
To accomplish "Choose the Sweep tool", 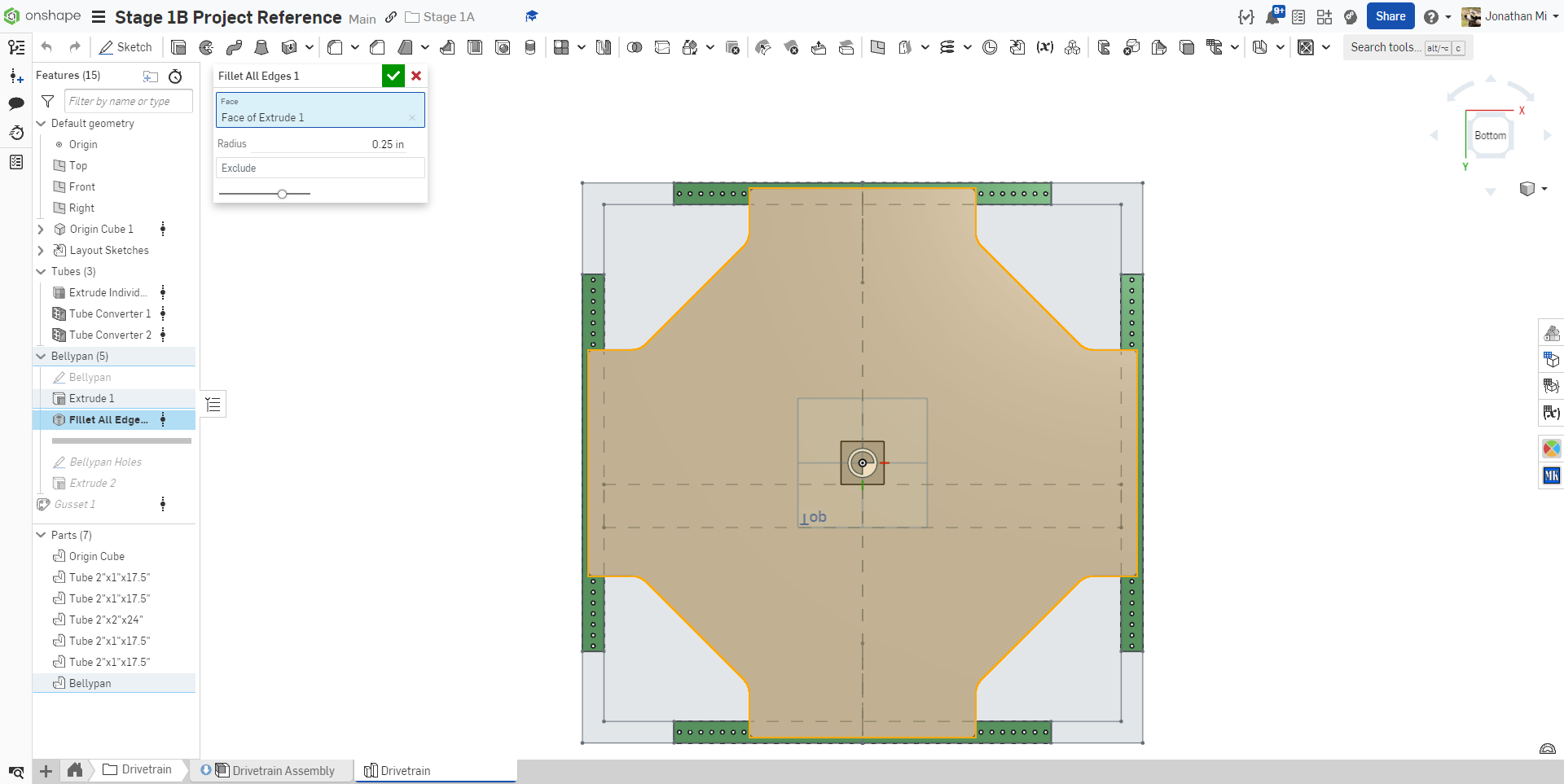I will coord(234,47).
